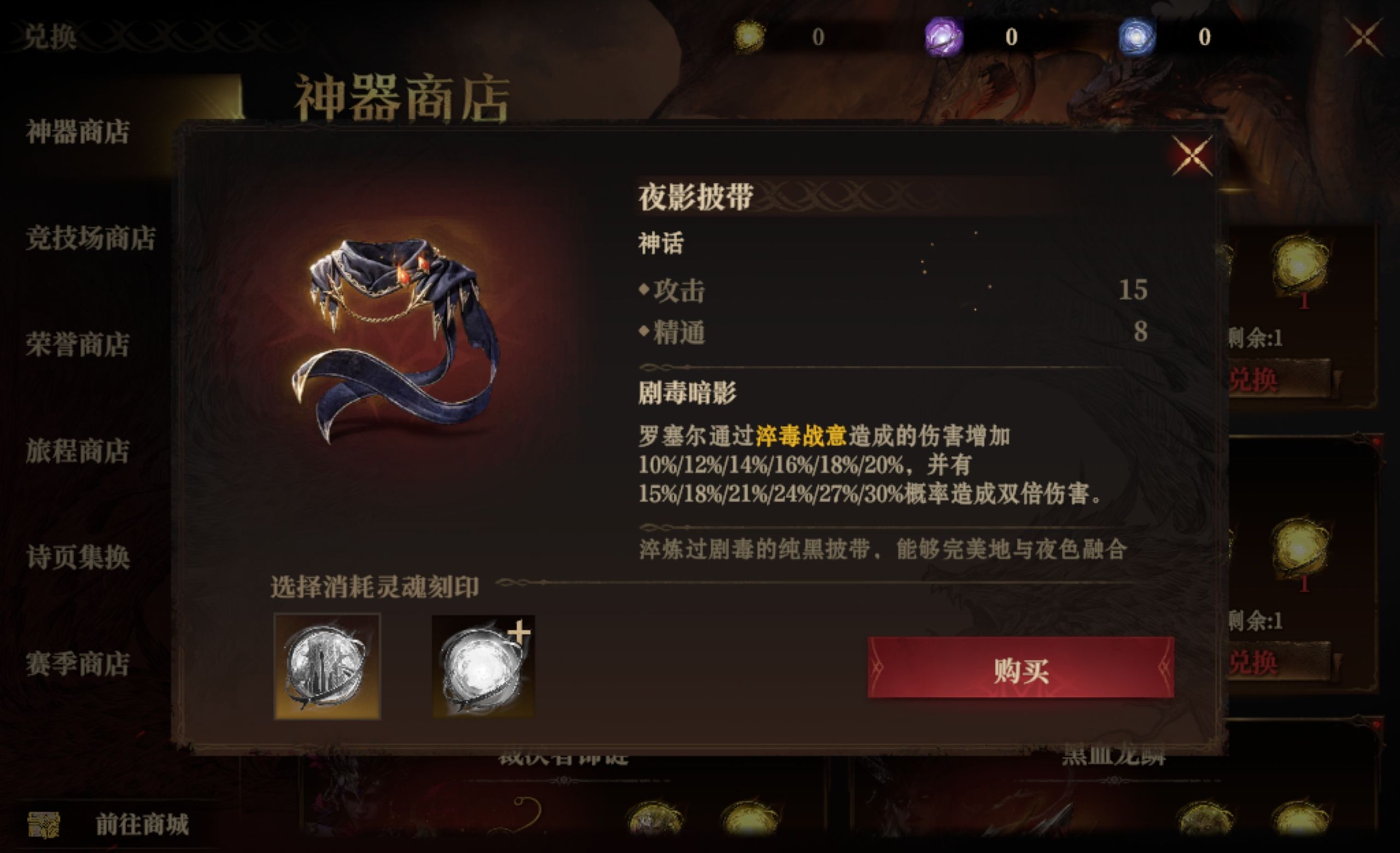The image size is (1400, 853).
Task: Click the gold coin currency icon
Action: [749, 36]
